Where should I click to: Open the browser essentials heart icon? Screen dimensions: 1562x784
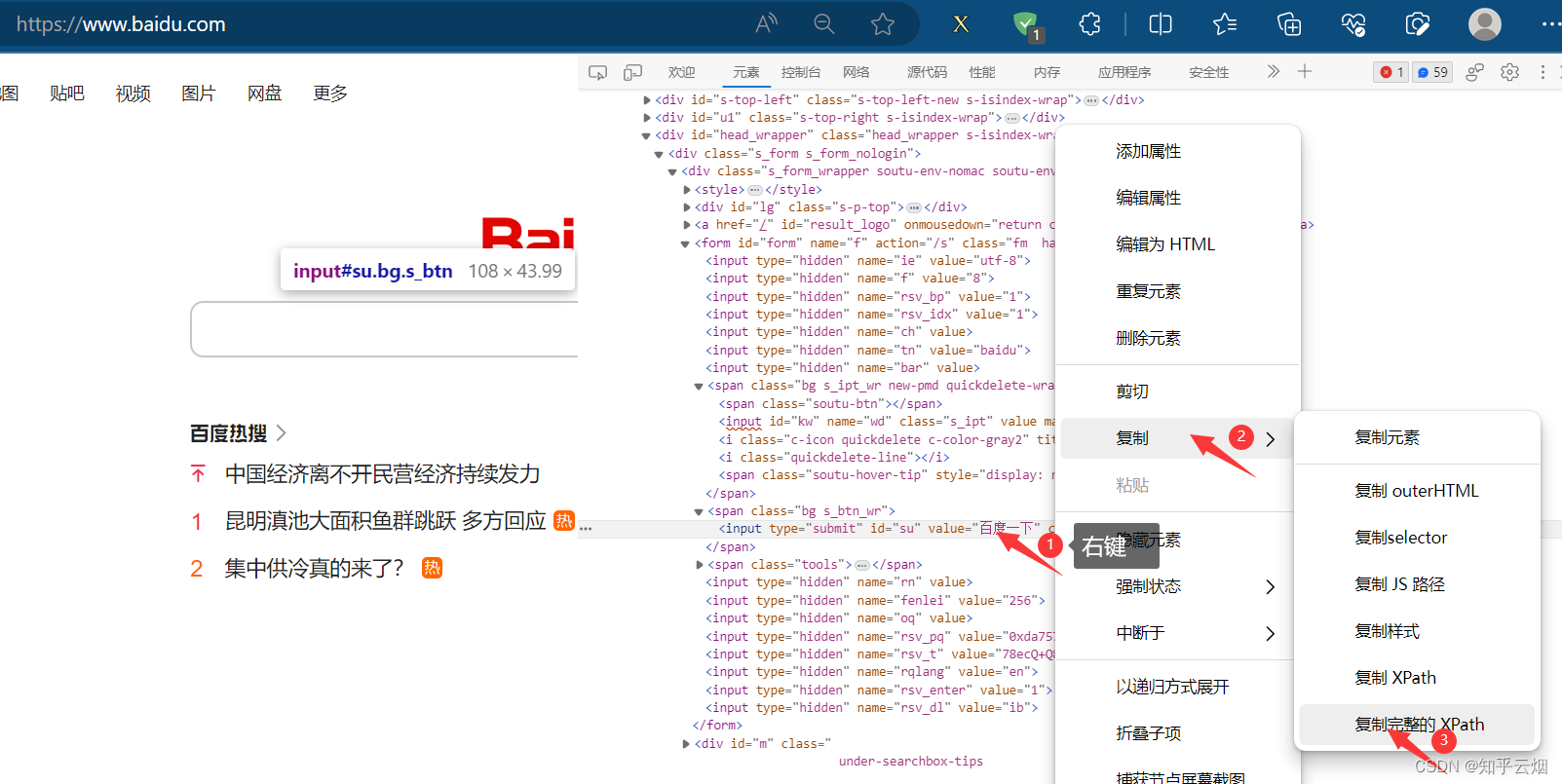point(1353,23)
